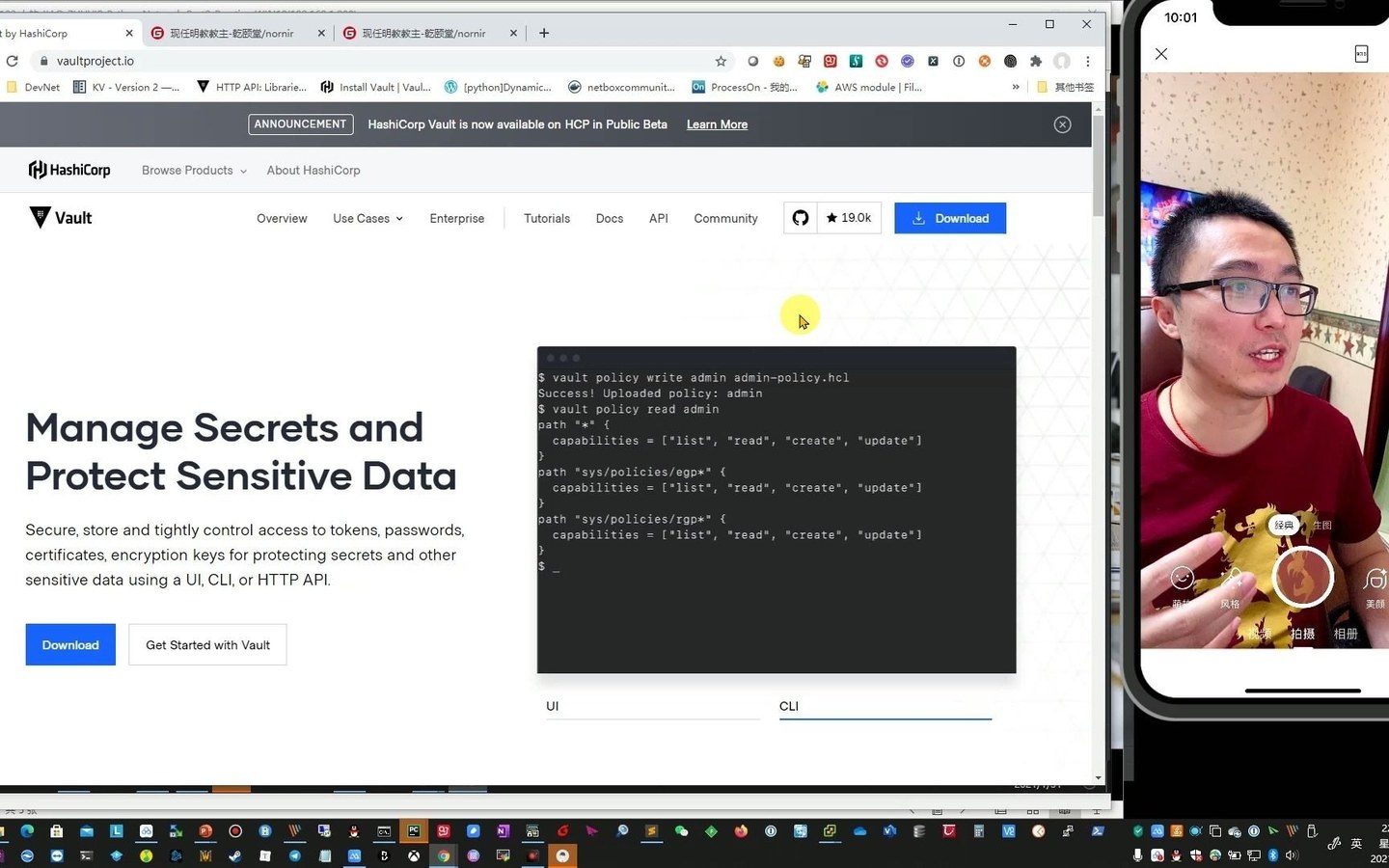Open the 其他书签 bookmarks folder

click(x=1065, y=87)
